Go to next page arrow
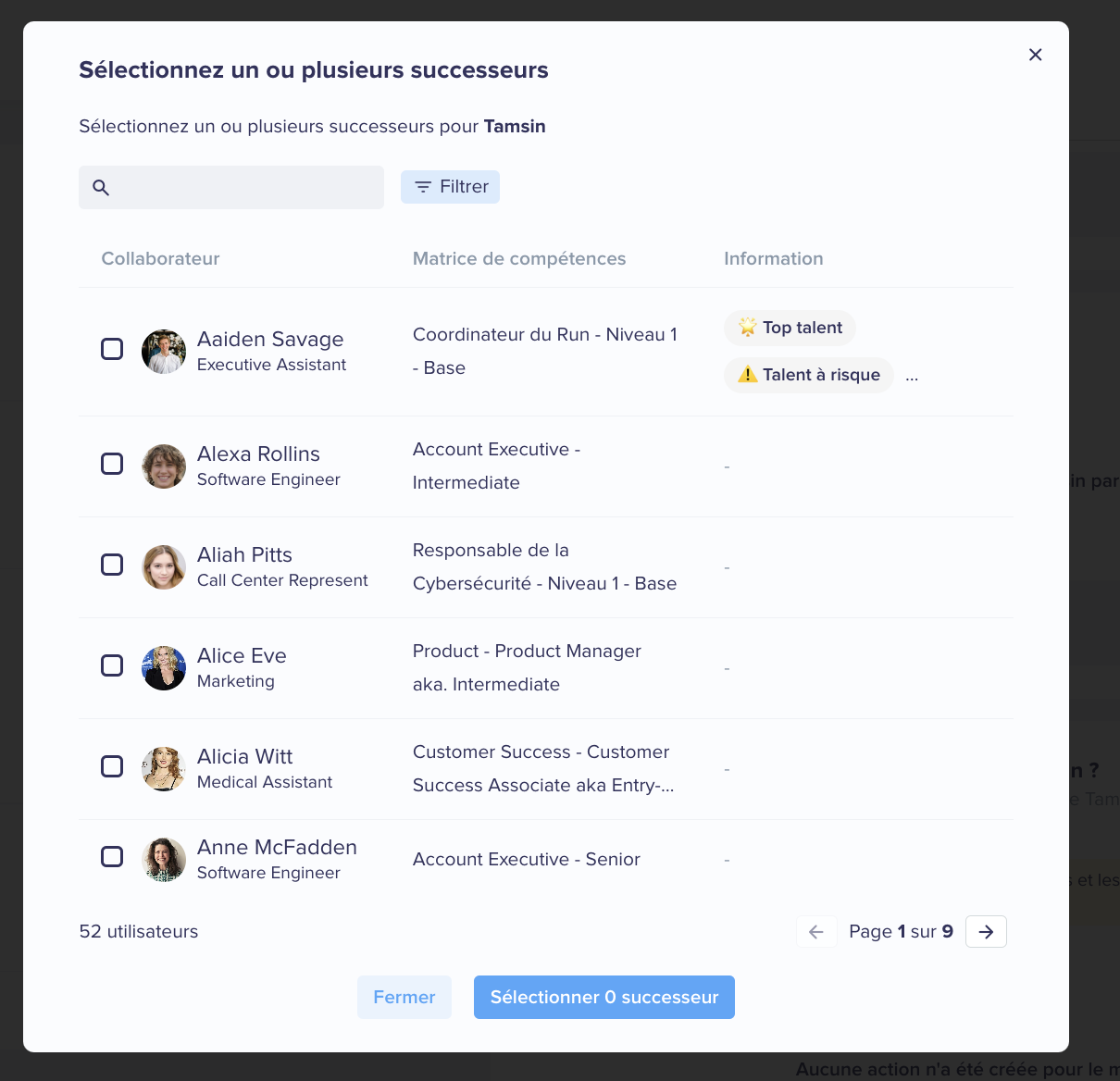This screenshot has width=1120, height=1081. click(986, 932)
